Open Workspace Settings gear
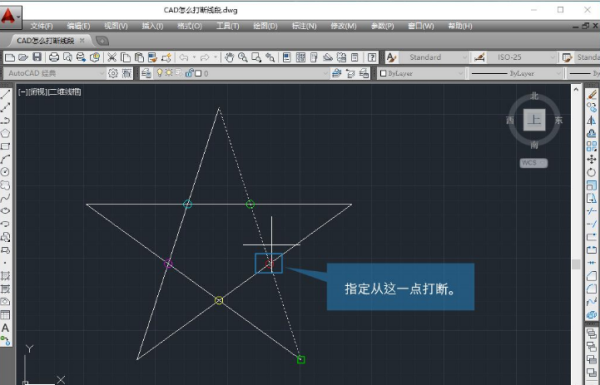Image resolution: width=600 pixels, height=385 pixels. pyautogui.click(x=113, y=73)
